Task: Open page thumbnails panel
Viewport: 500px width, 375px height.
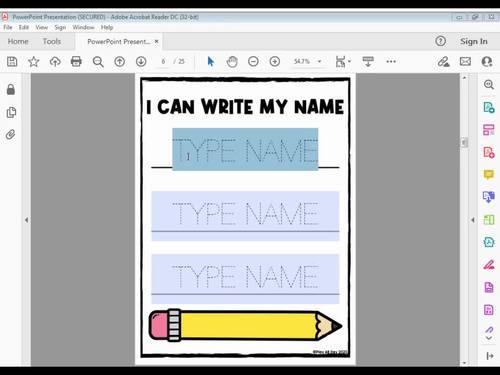Action: pyautogui.click(x=11, y=112)
